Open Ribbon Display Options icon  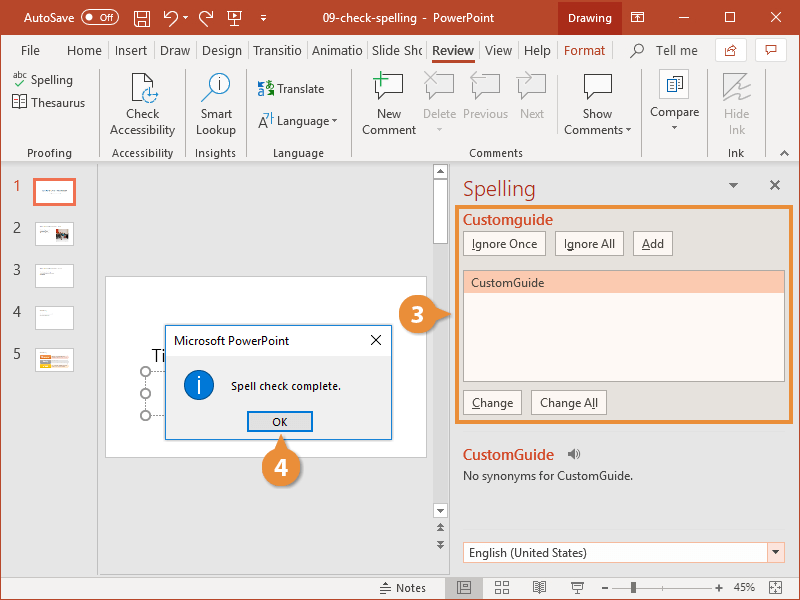pyautogui.click(x=637, y=18)
